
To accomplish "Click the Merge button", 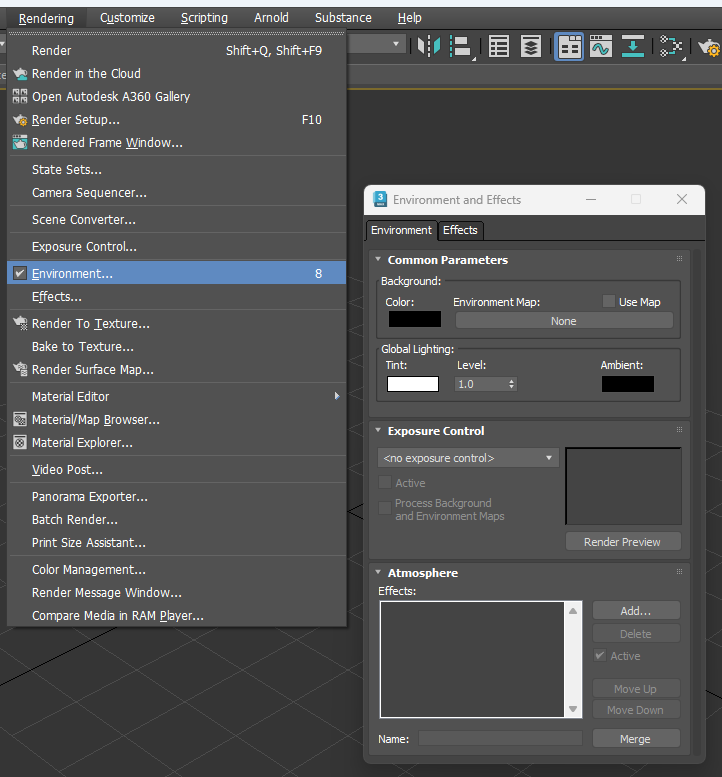I will point(636,738).
